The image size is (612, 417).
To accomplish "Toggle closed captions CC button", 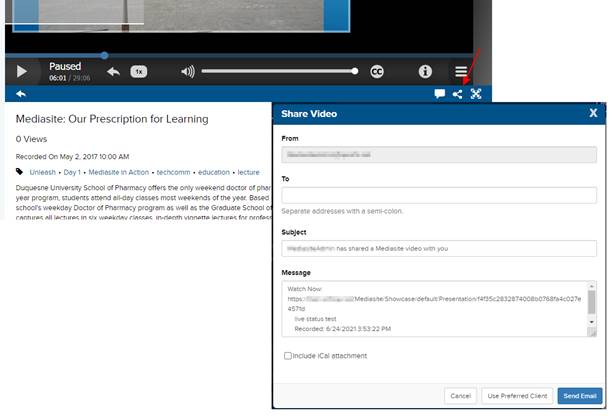I will click(377, 71).
